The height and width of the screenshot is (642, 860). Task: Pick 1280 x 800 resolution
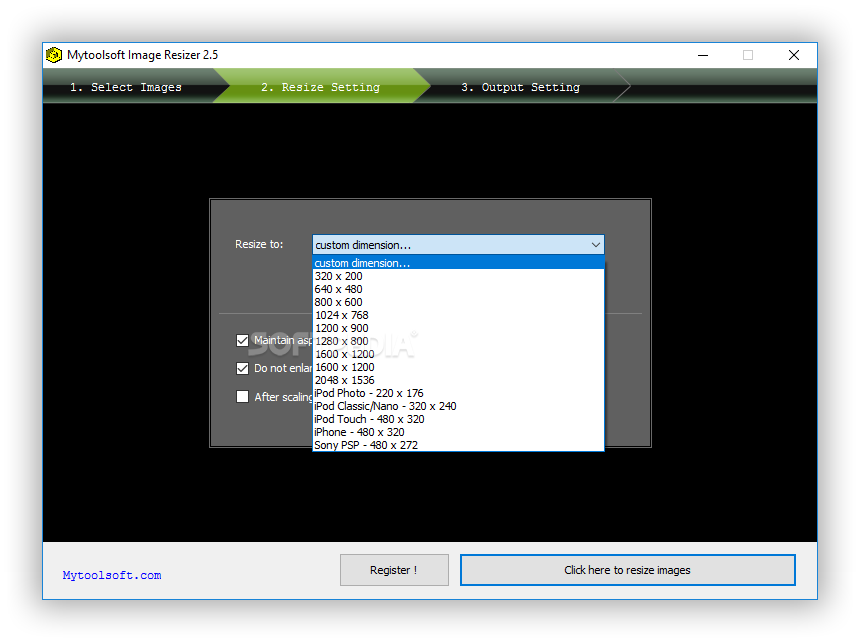pyautogui.click(x=459, y=341)
